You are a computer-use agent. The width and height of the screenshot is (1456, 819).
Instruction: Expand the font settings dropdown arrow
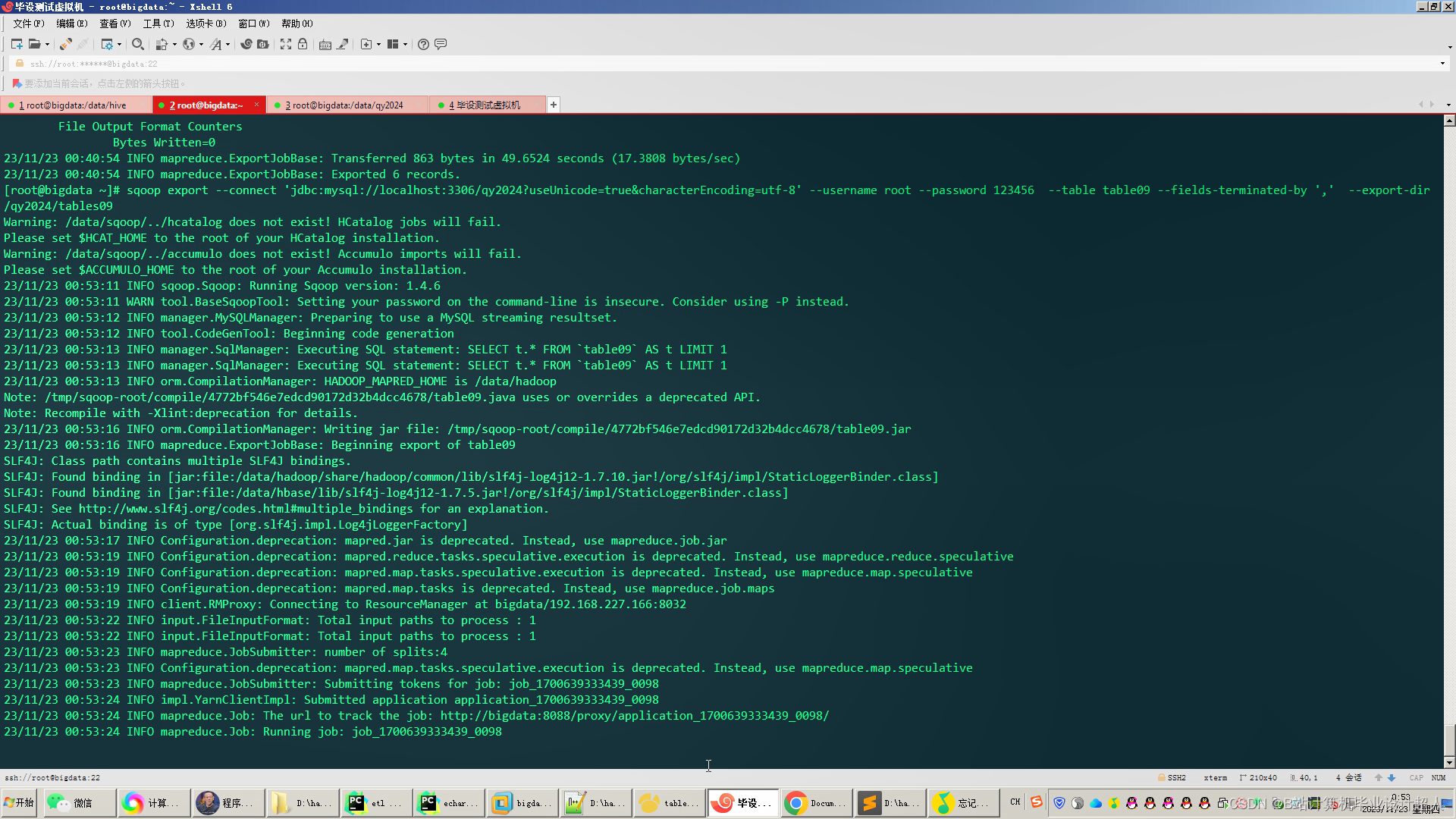point(227,44)
